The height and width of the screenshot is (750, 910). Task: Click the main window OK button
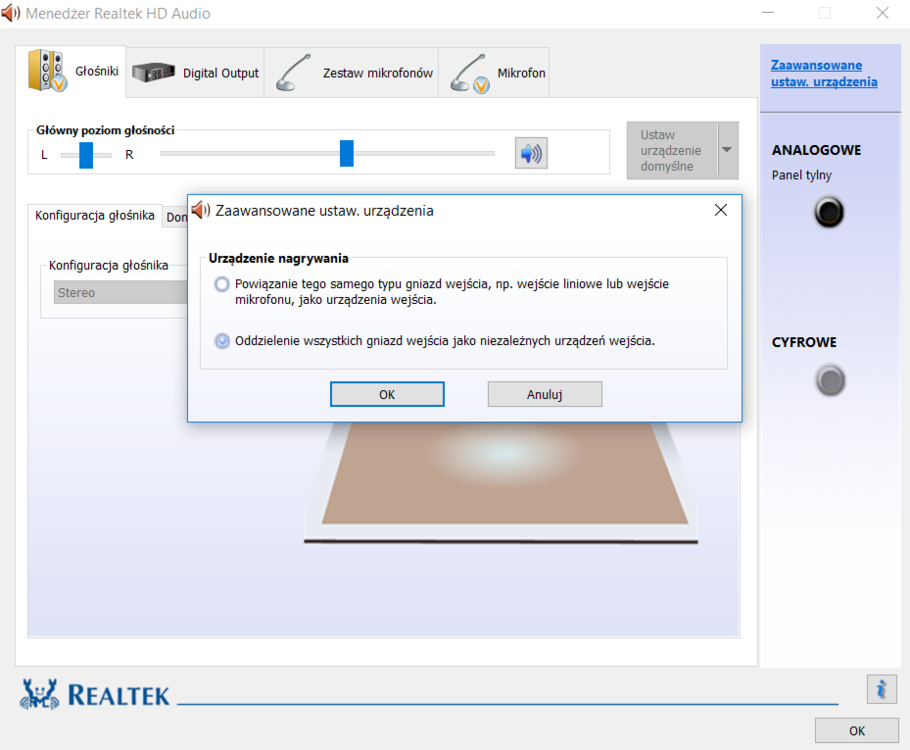(857, 730)
